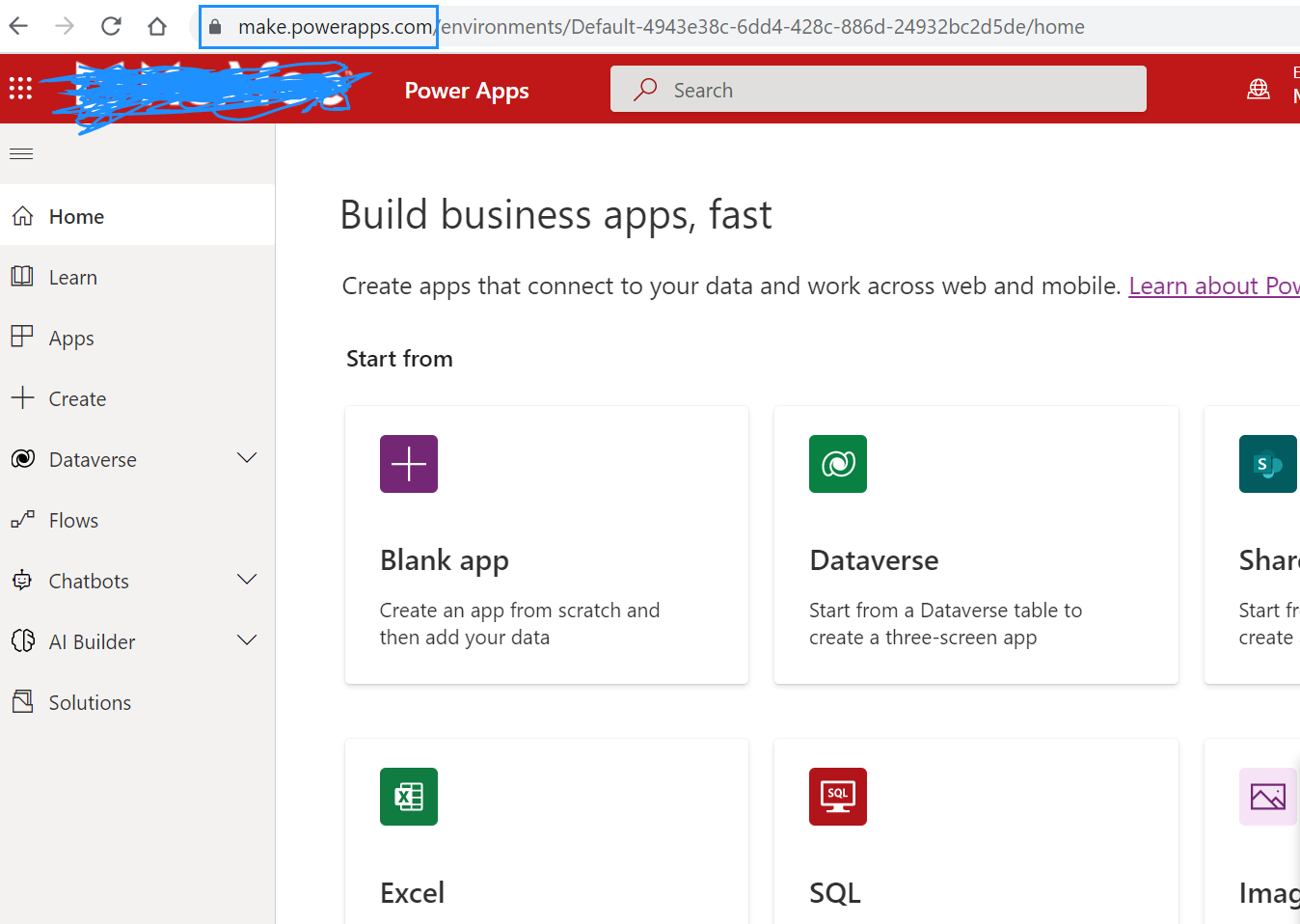Screen dimensions: 1300x924
Task: Create a Blank app from the card
Action: click(x=546, y=544)
